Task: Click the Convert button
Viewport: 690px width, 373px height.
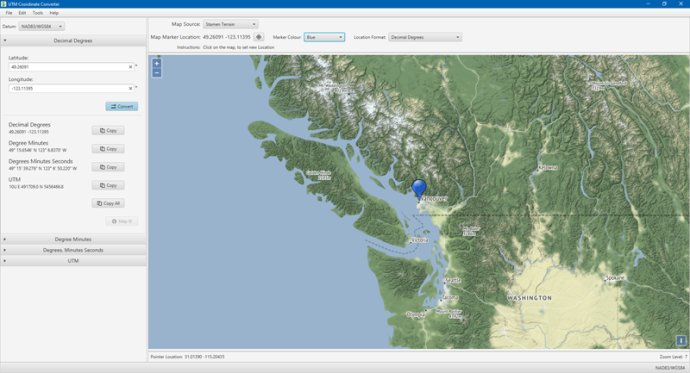Action: pyautogui.click(x=122, y=106)
